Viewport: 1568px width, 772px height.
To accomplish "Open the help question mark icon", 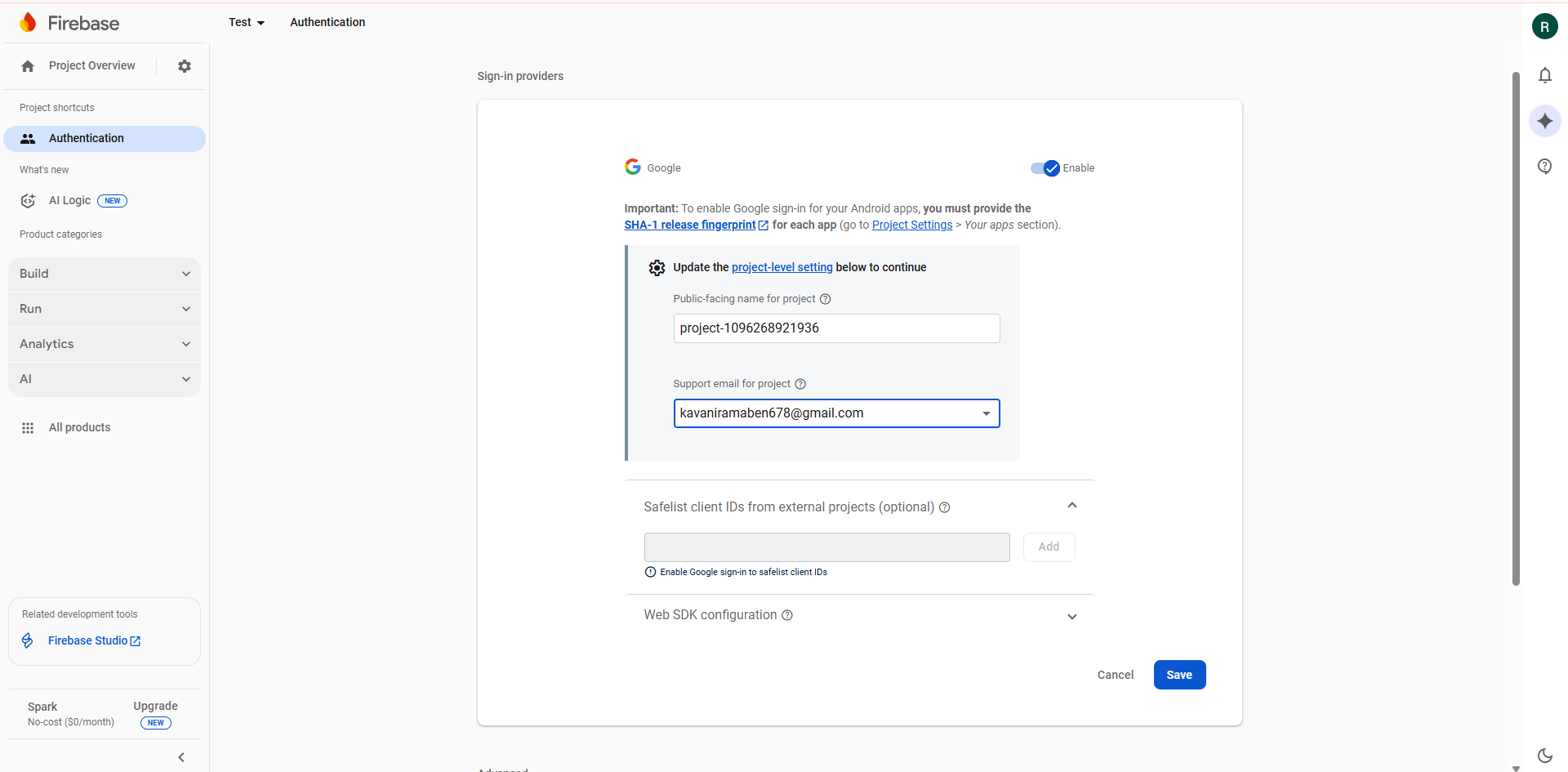I will pos(1545,166).
